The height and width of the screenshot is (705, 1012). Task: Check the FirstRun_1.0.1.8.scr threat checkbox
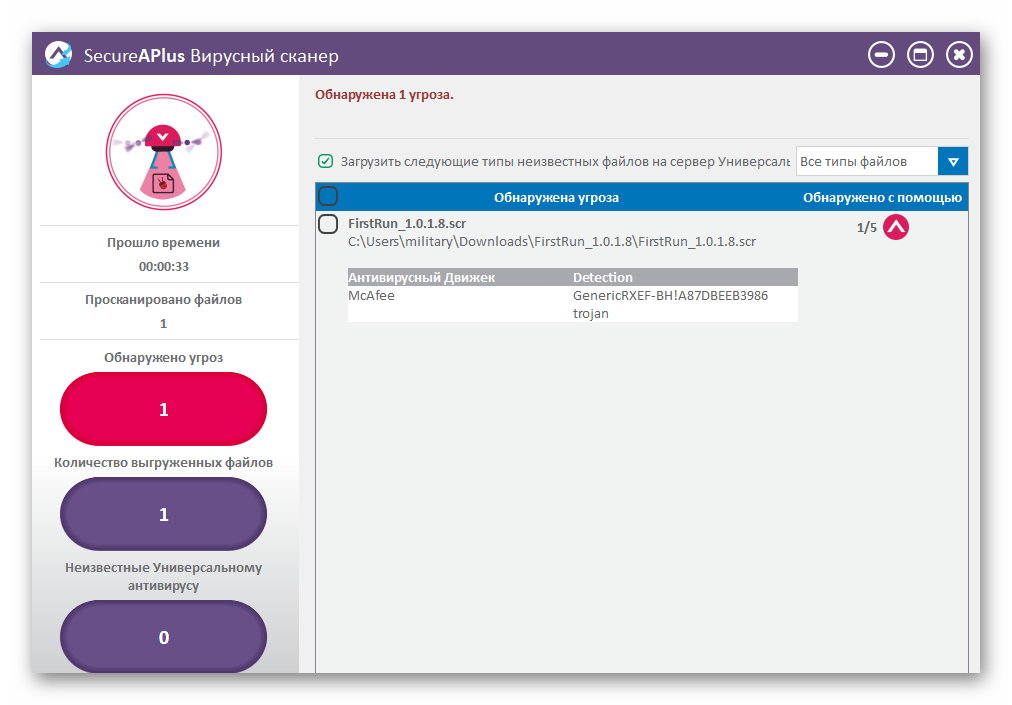click(328, 224)
